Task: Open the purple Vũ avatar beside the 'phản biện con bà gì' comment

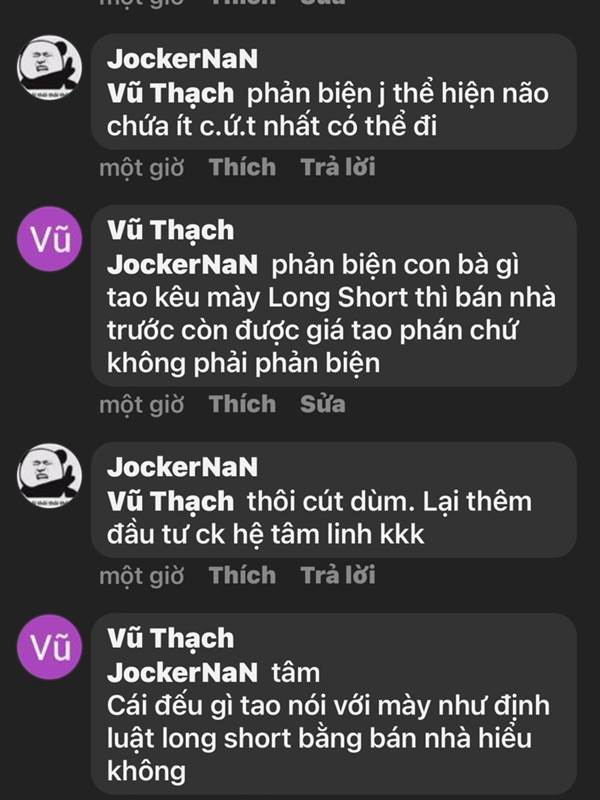Action: (49, 239)
